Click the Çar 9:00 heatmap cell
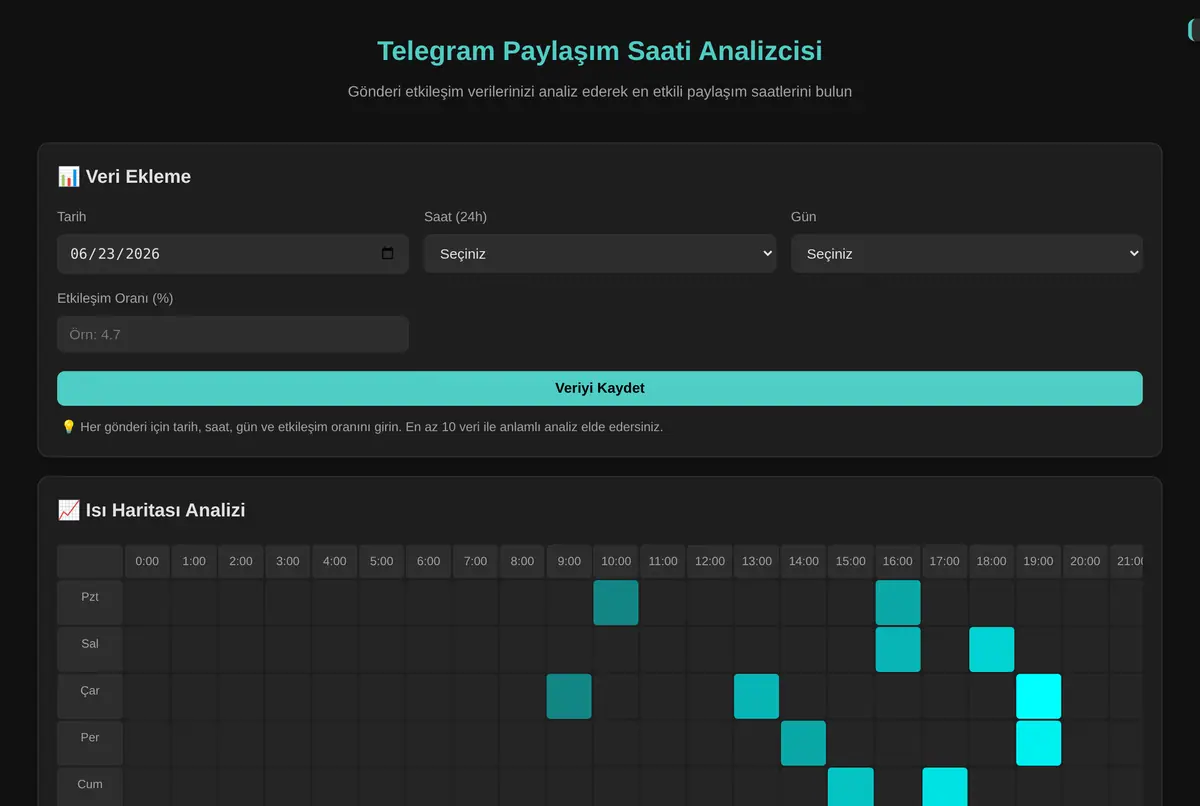Screen dimensions: 1200x806 point(569,697)
